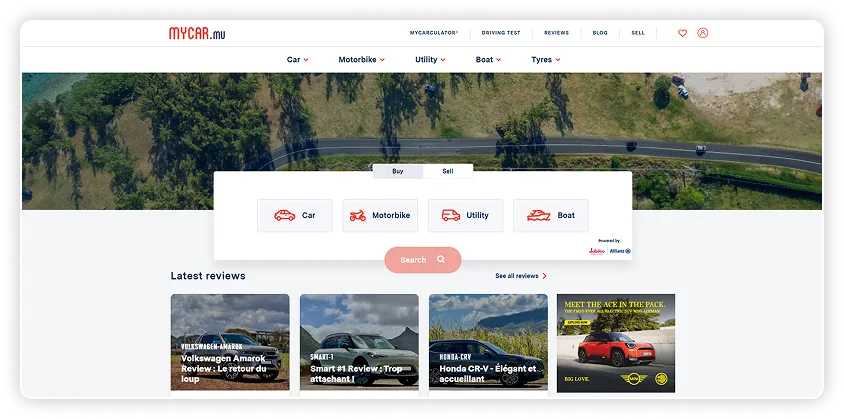
Task: Click the Mini electric car advertisement
Action: (616, 342)
